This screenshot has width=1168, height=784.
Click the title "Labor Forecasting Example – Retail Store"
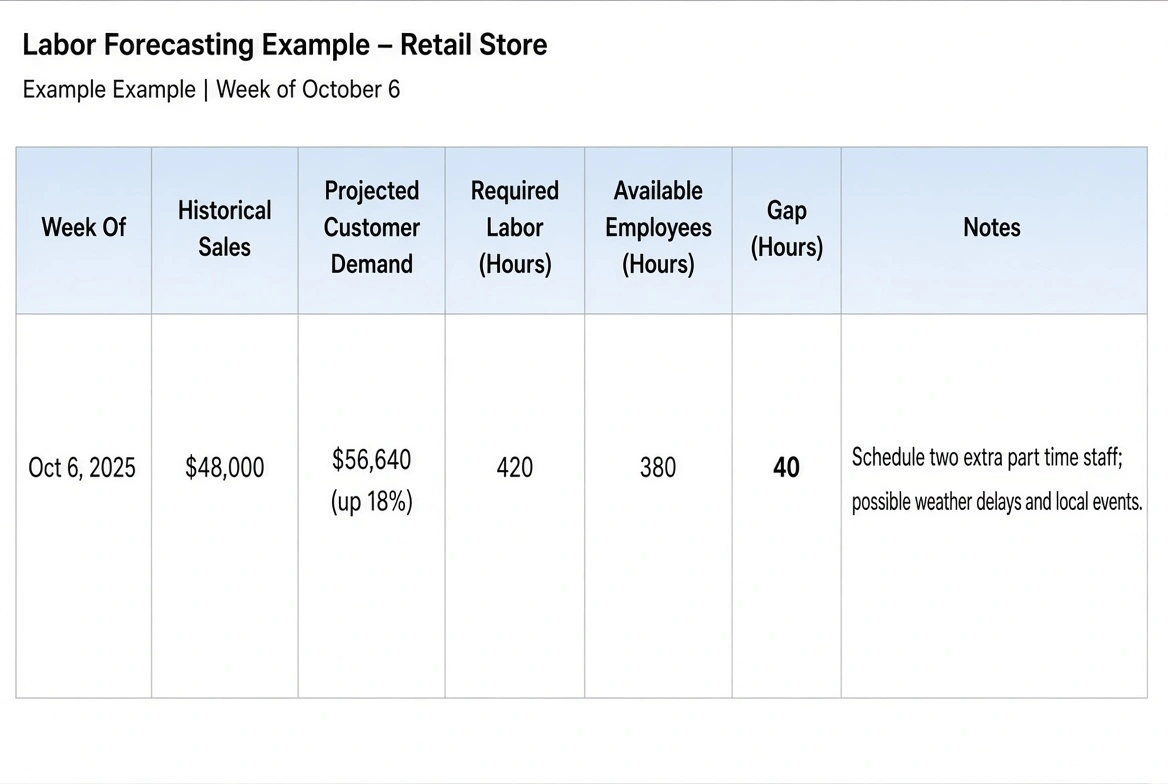point(285,45)
